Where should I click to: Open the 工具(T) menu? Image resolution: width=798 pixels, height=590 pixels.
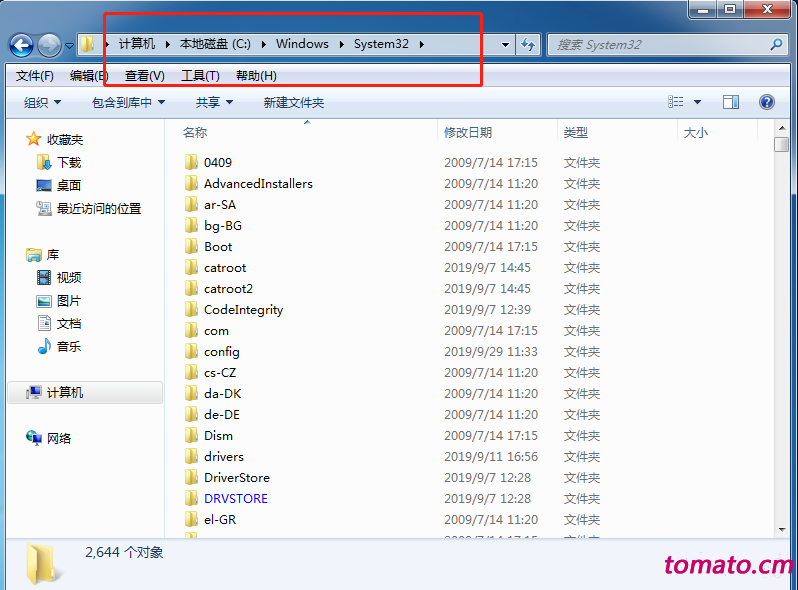point(200,76)
